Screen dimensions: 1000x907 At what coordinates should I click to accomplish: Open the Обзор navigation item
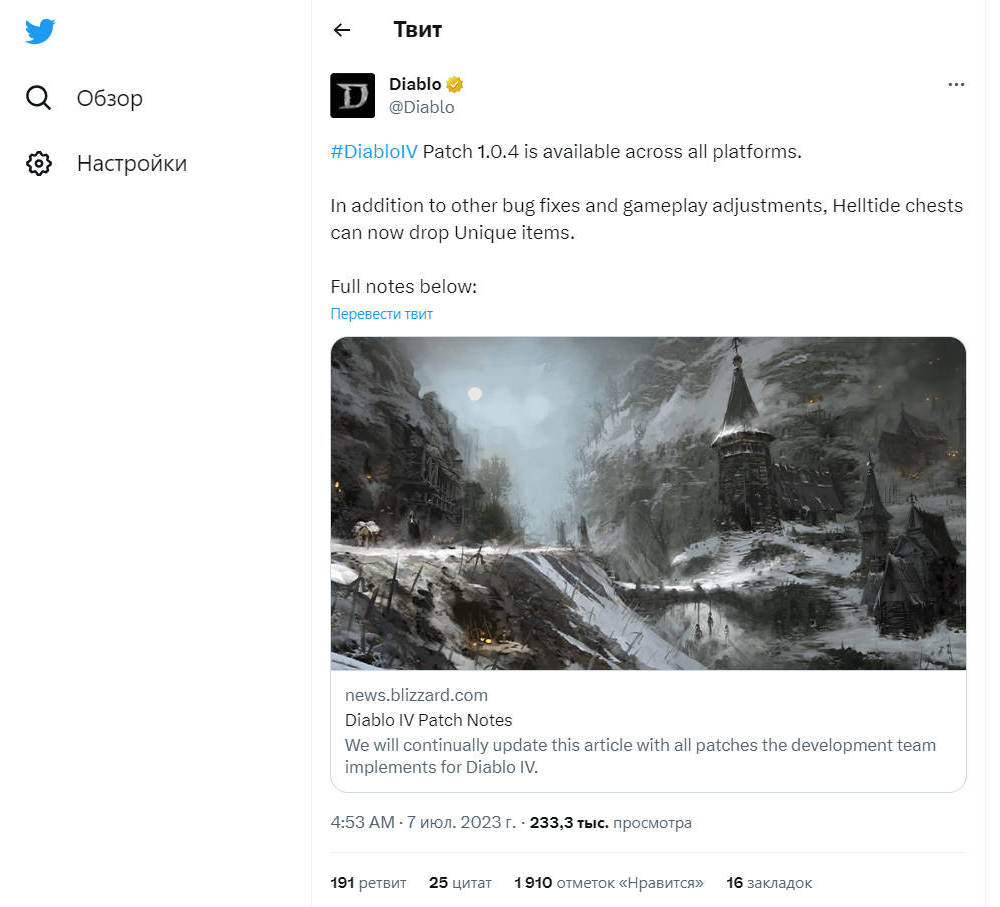tap(109, 98)
